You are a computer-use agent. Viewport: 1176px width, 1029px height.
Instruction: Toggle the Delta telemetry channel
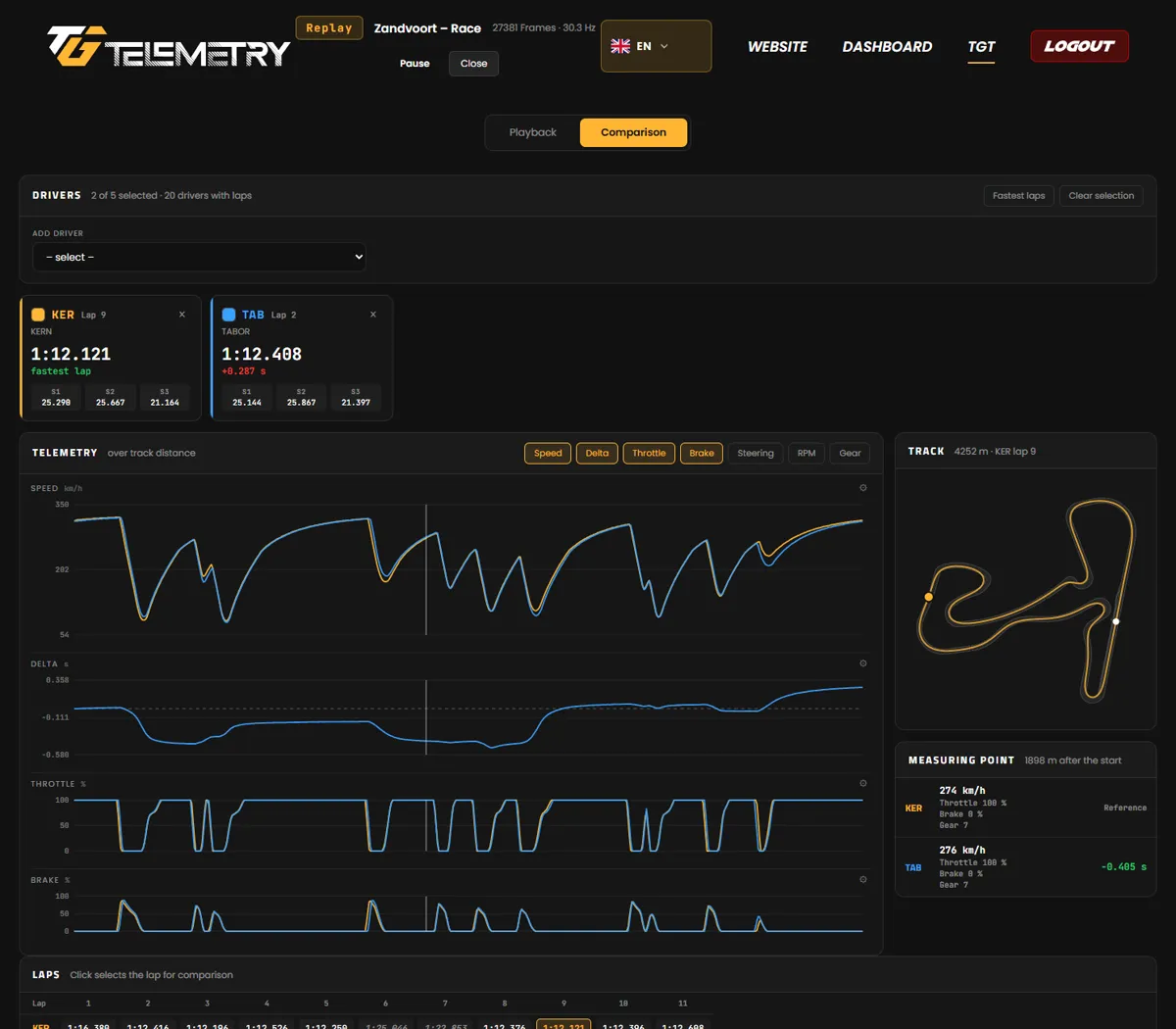pyautogui.click(x=597, y=453)
